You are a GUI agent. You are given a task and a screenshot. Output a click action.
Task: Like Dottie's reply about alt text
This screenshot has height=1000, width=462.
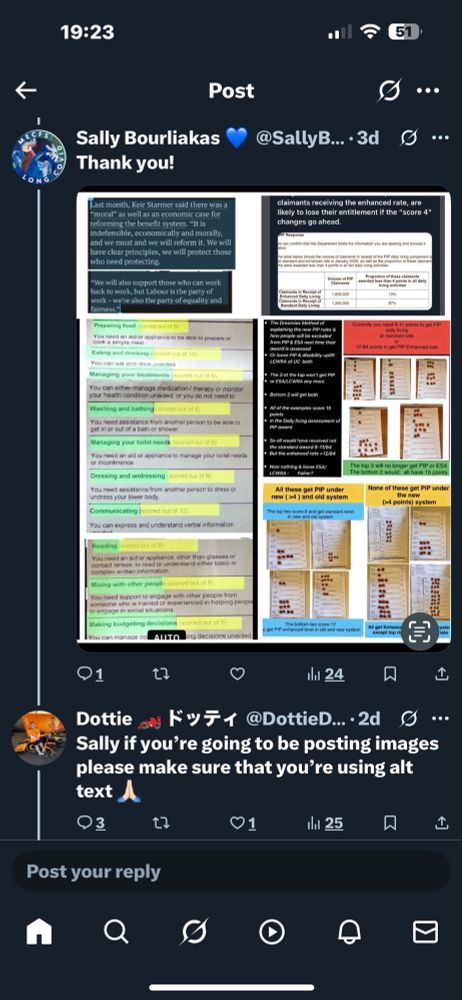(242, 823)
